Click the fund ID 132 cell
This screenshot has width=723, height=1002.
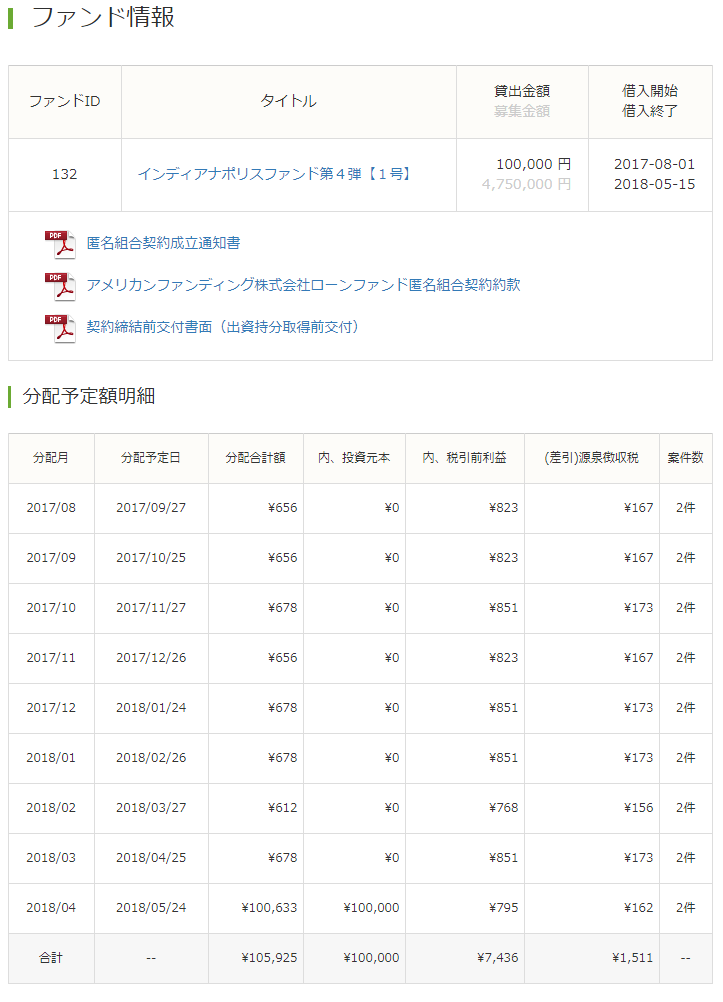pyautogui.click(x=64, y=174)
